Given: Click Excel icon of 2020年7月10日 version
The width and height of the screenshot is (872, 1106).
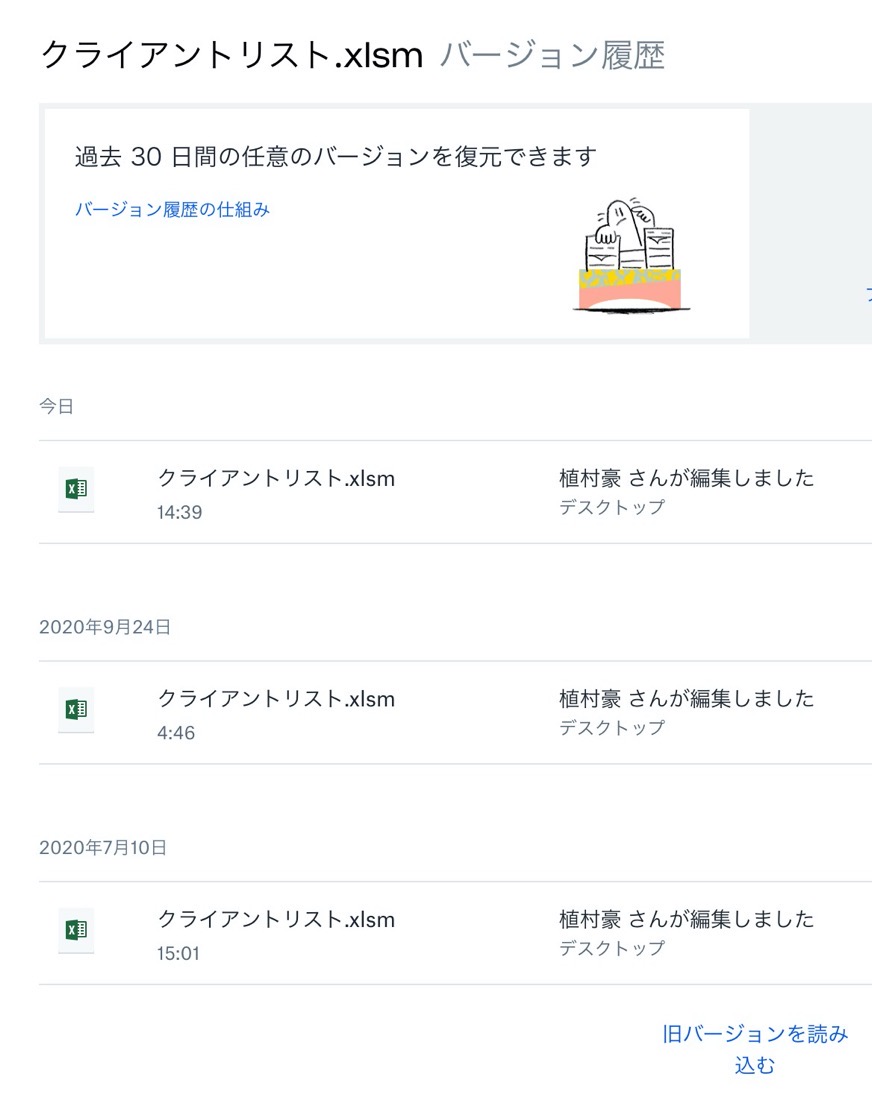Looking at the screenshot, I should [x=76, y=930].
